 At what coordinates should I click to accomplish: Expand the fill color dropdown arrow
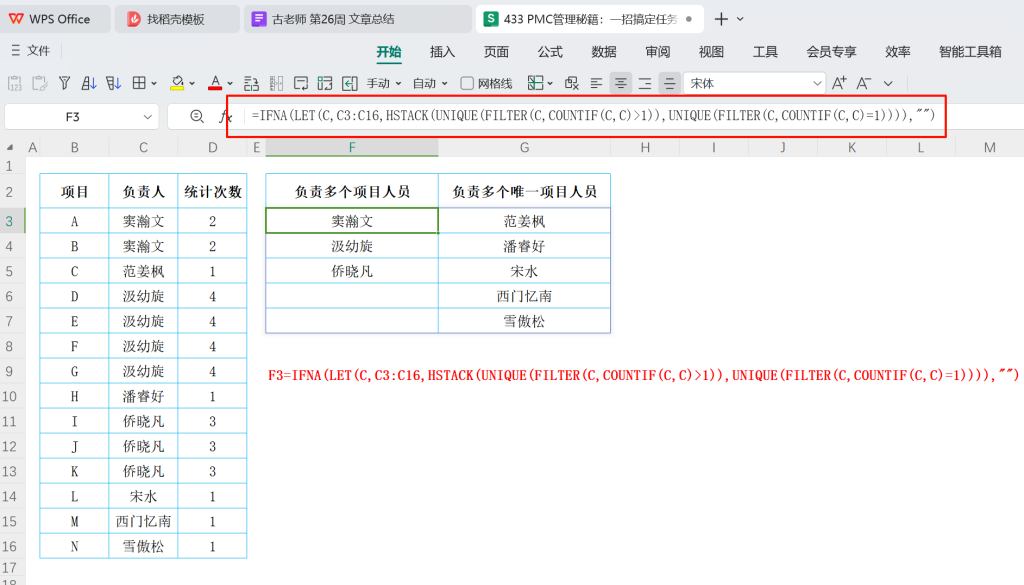(192, 84)
